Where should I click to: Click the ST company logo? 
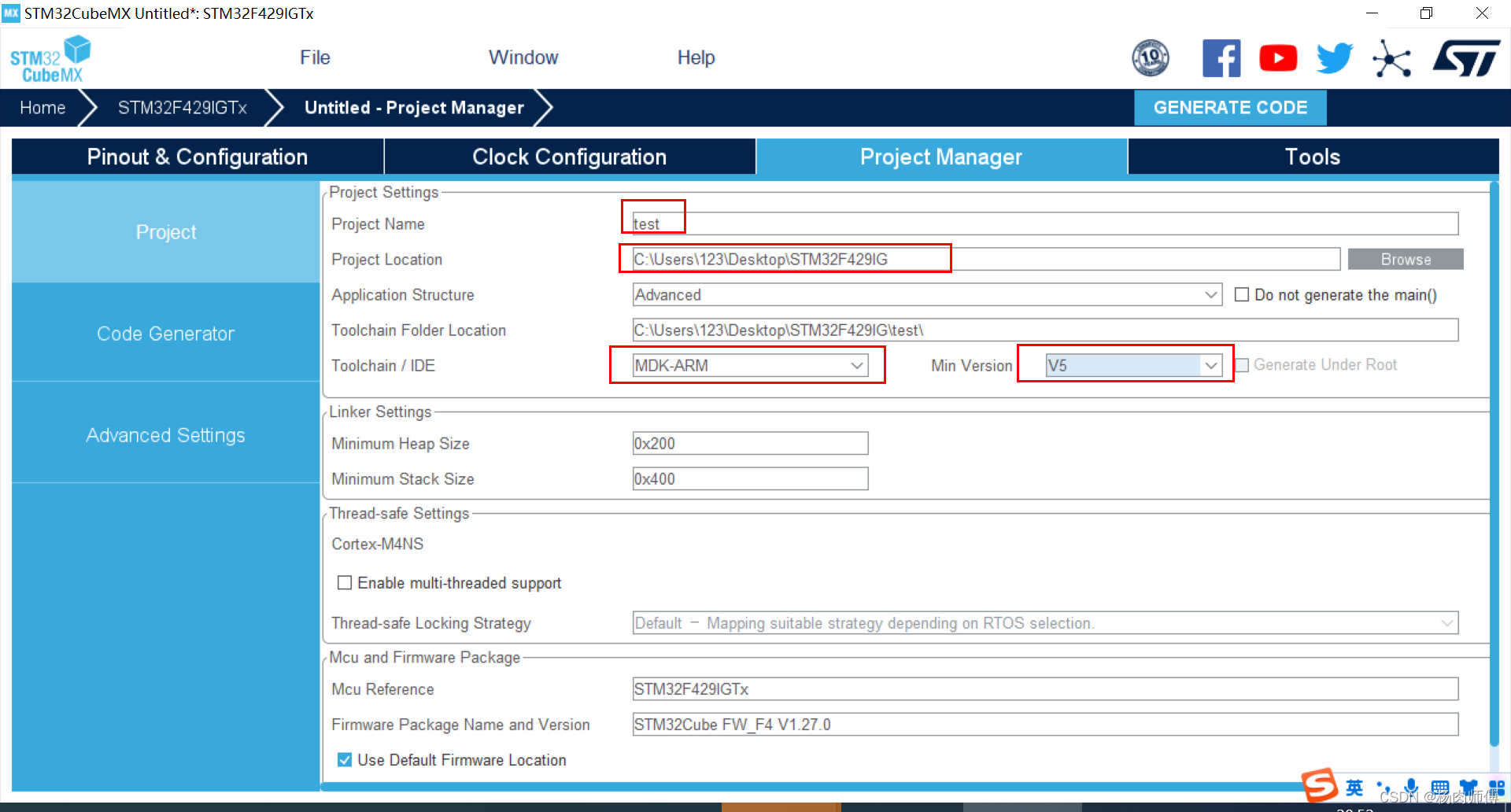point(1466,58)
